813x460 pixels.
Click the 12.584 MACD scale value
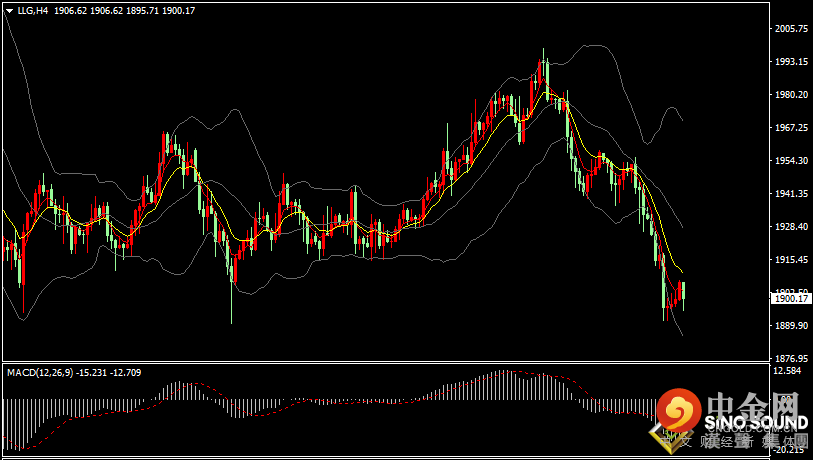tap(788, 371)
